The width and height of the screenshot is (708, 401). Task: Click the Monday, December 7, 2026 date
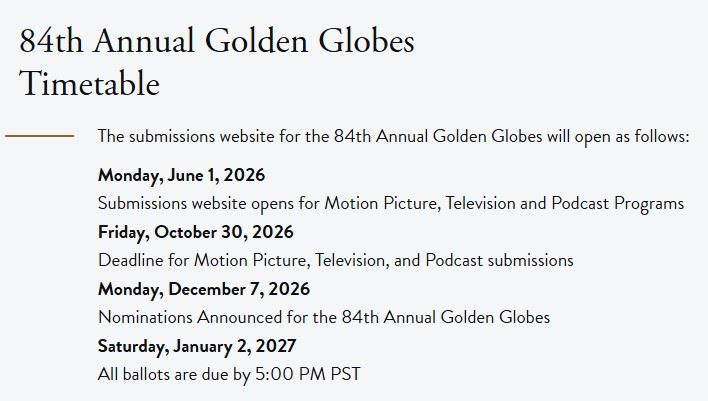204,289
